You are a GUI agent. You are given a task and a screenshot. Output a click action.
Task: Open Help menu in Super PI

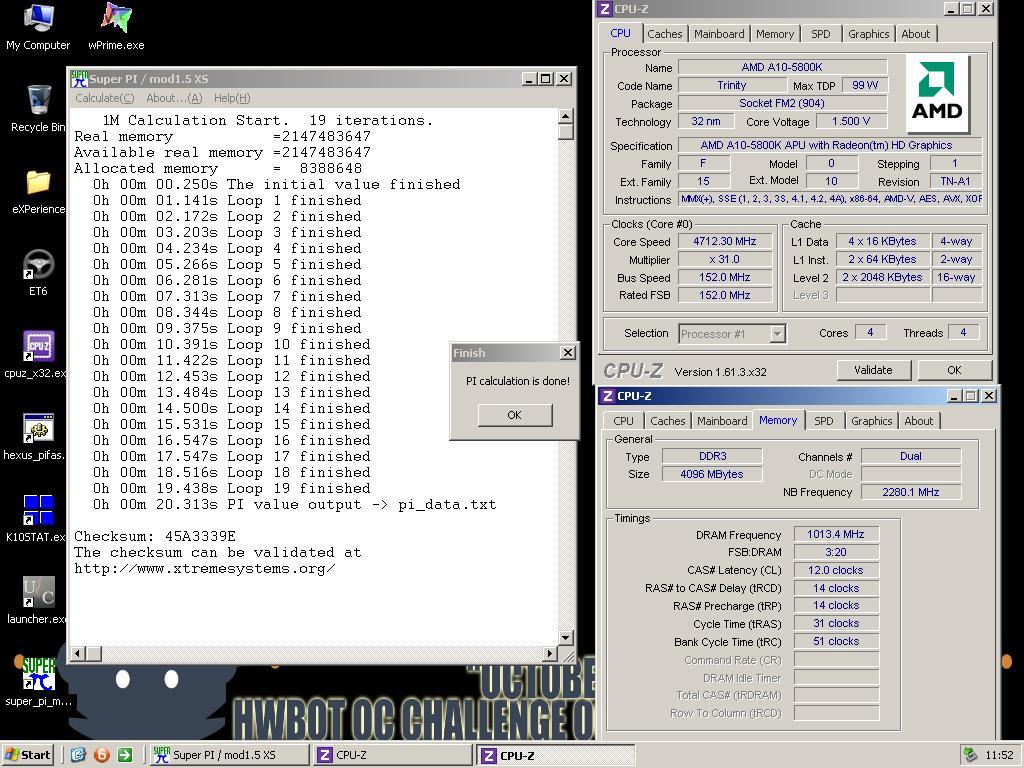[x=232, y=98]
